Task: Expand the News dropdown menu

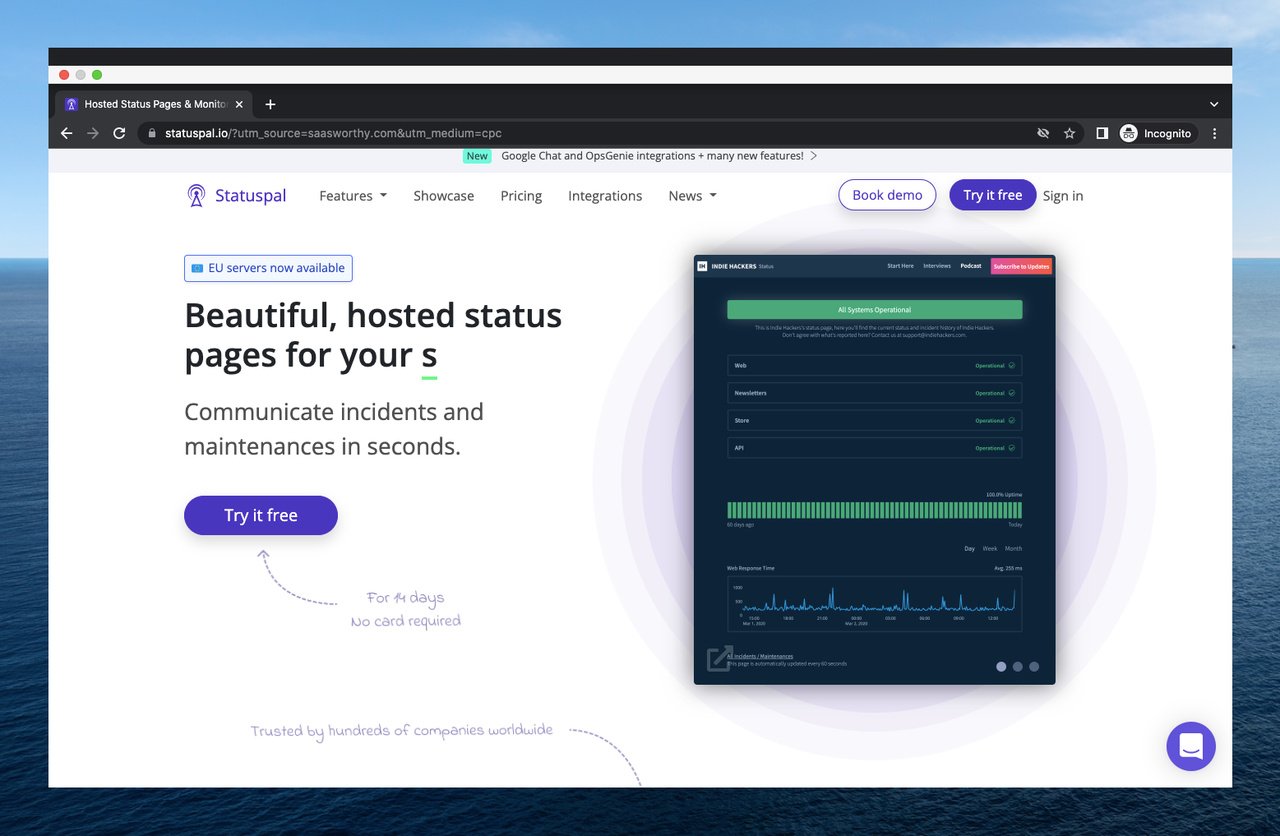Action: coord(692,196)
